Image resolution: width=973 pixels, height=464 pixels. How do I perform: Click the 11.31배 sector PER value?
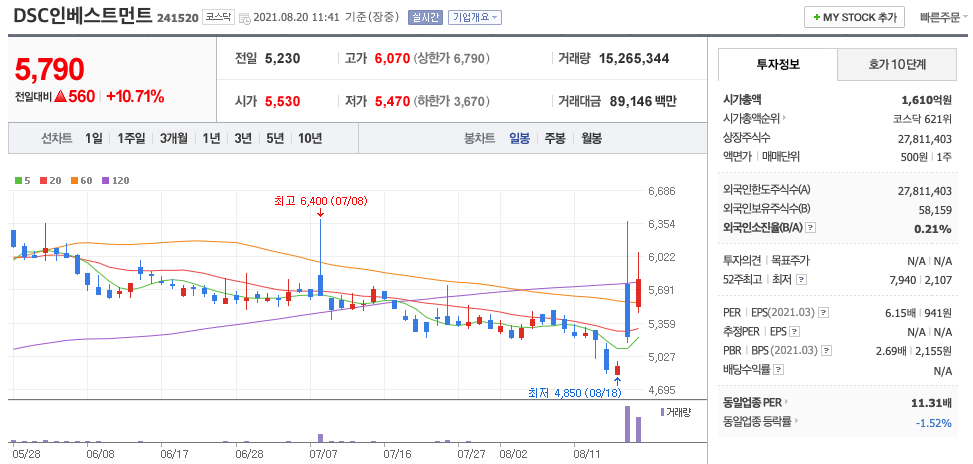pos(931,403)
